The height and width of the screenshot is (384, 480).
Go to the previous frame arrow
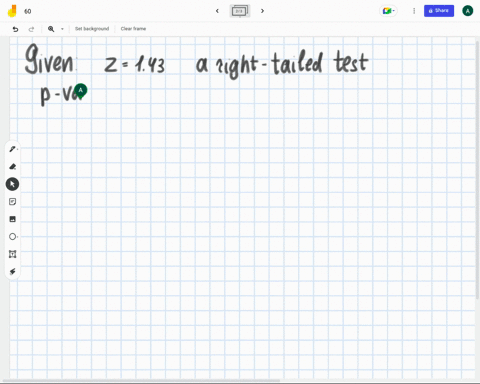click(217, 11)
